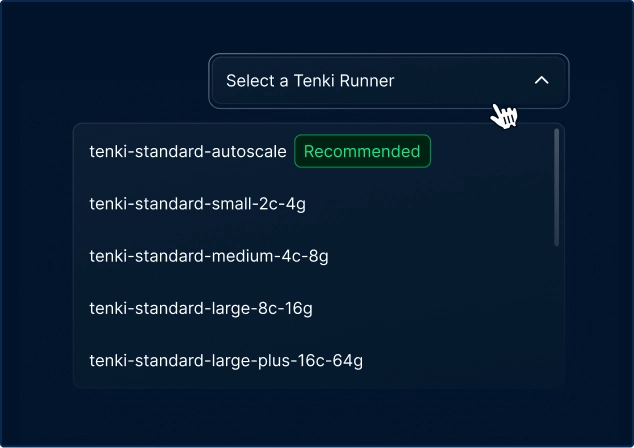The height and width of the screenshot is (448, 634).
Task: Pick the tenki-standard-medium-4c-8g option
Action: click(209, 256)
